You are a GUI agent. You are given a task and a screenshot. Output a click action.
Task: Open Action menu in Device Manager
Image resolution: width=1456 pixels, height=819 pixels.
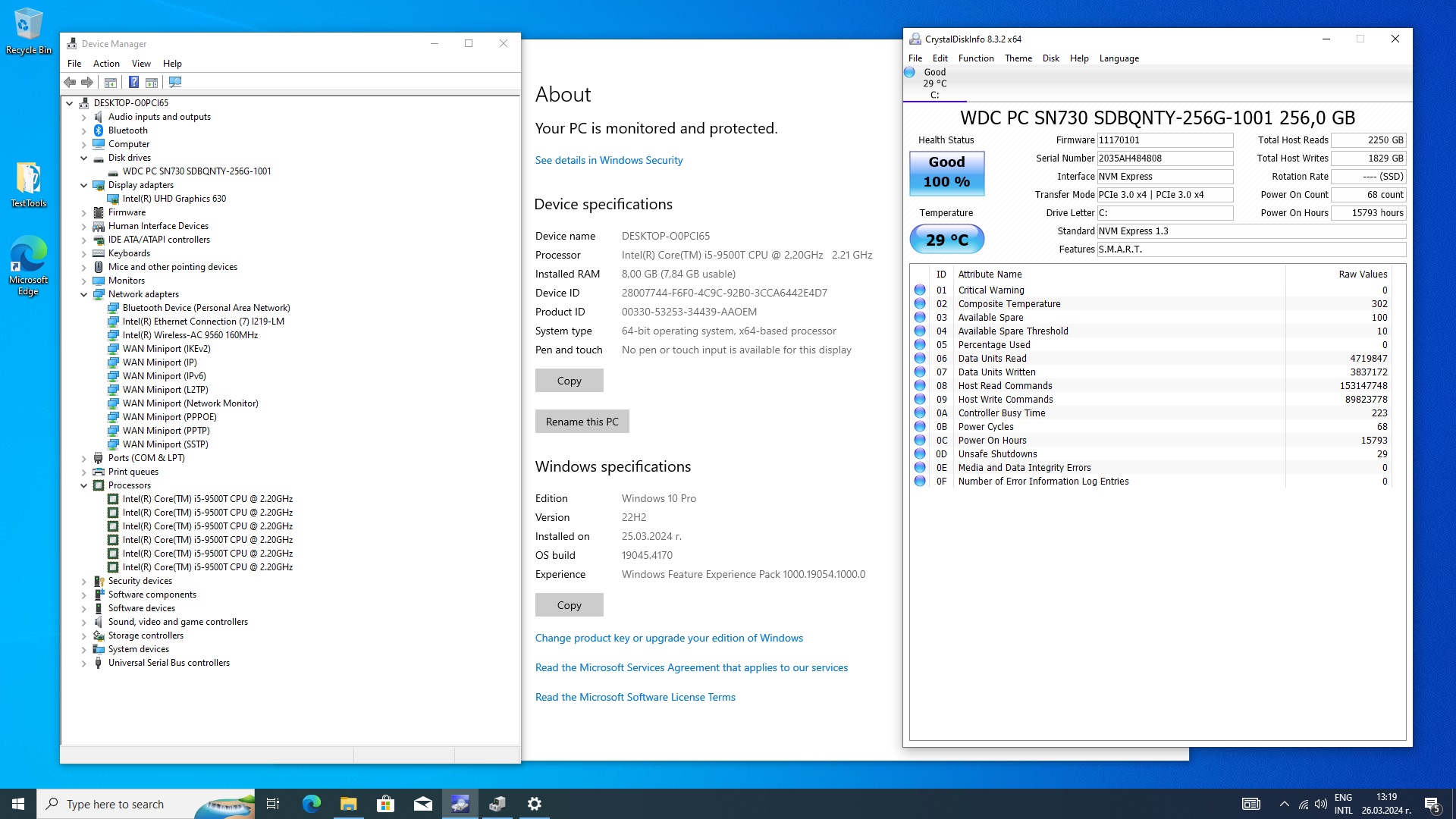(106, 64)
